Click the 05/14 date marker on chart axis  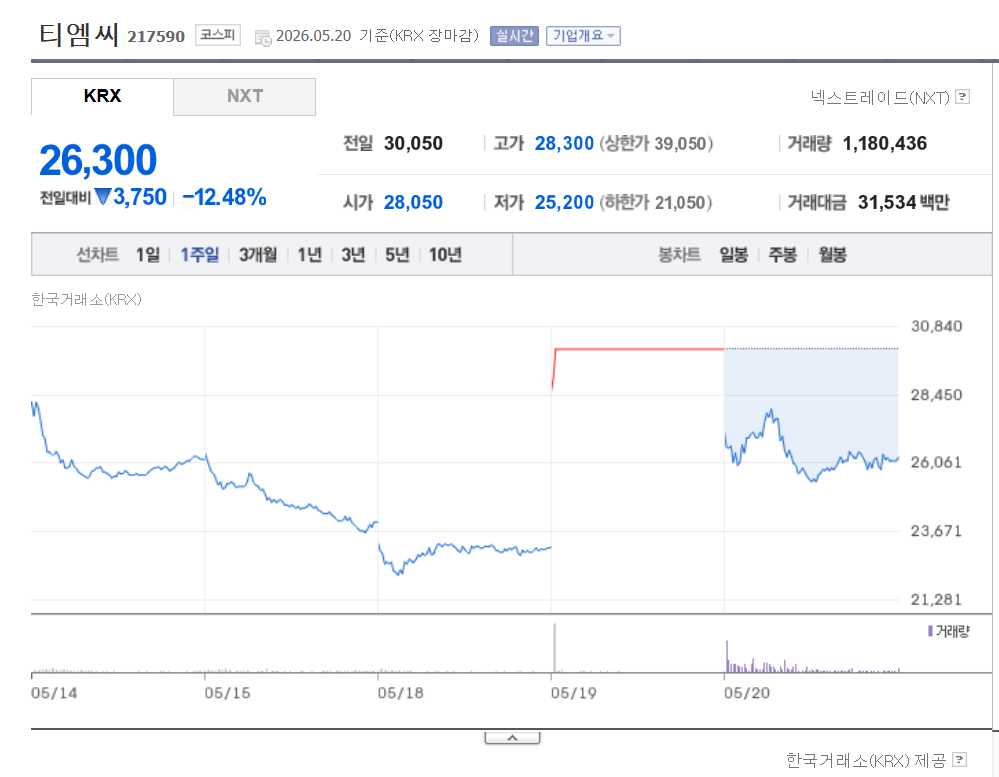click(x=54, y=693)
